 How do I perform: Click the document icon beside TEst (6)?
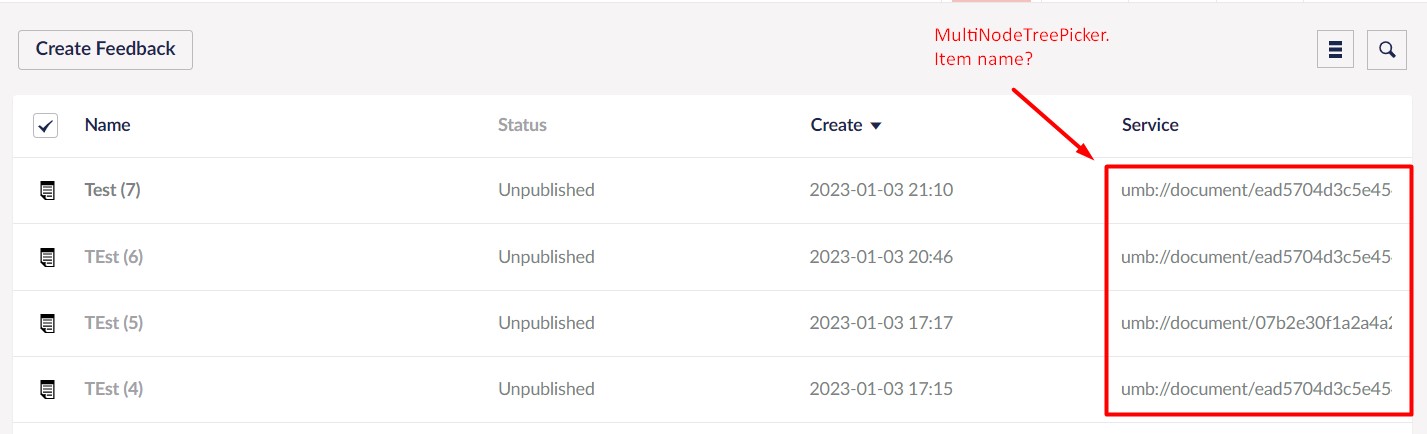click(x=47, y=257)
